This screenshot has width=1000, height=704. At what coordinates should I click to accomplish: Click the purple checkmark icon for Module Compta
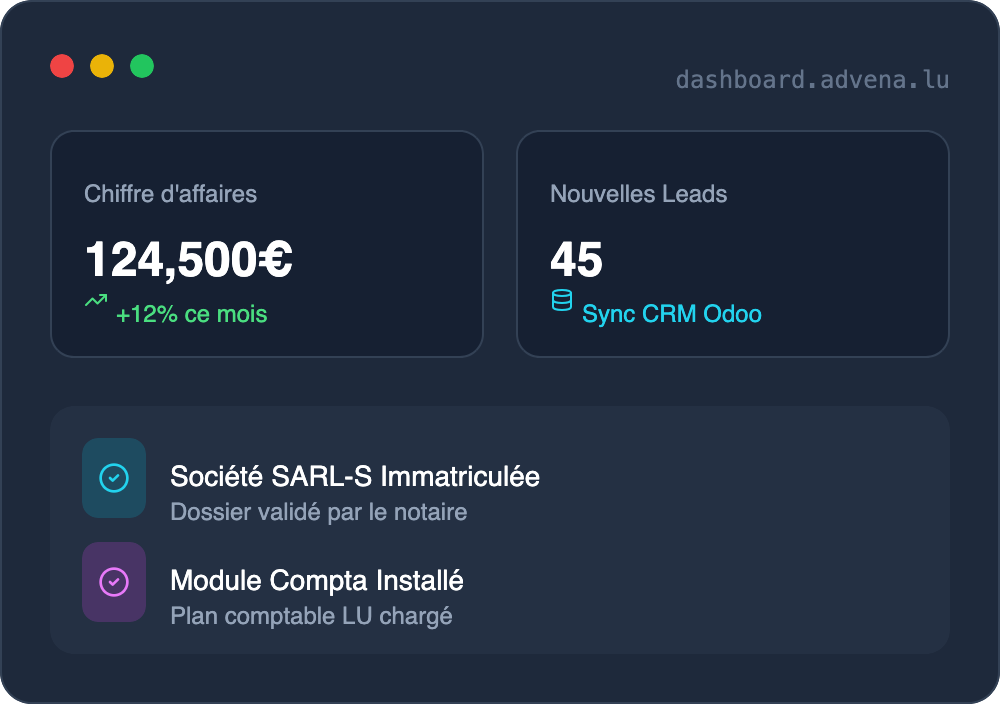[x=114, y=582]
